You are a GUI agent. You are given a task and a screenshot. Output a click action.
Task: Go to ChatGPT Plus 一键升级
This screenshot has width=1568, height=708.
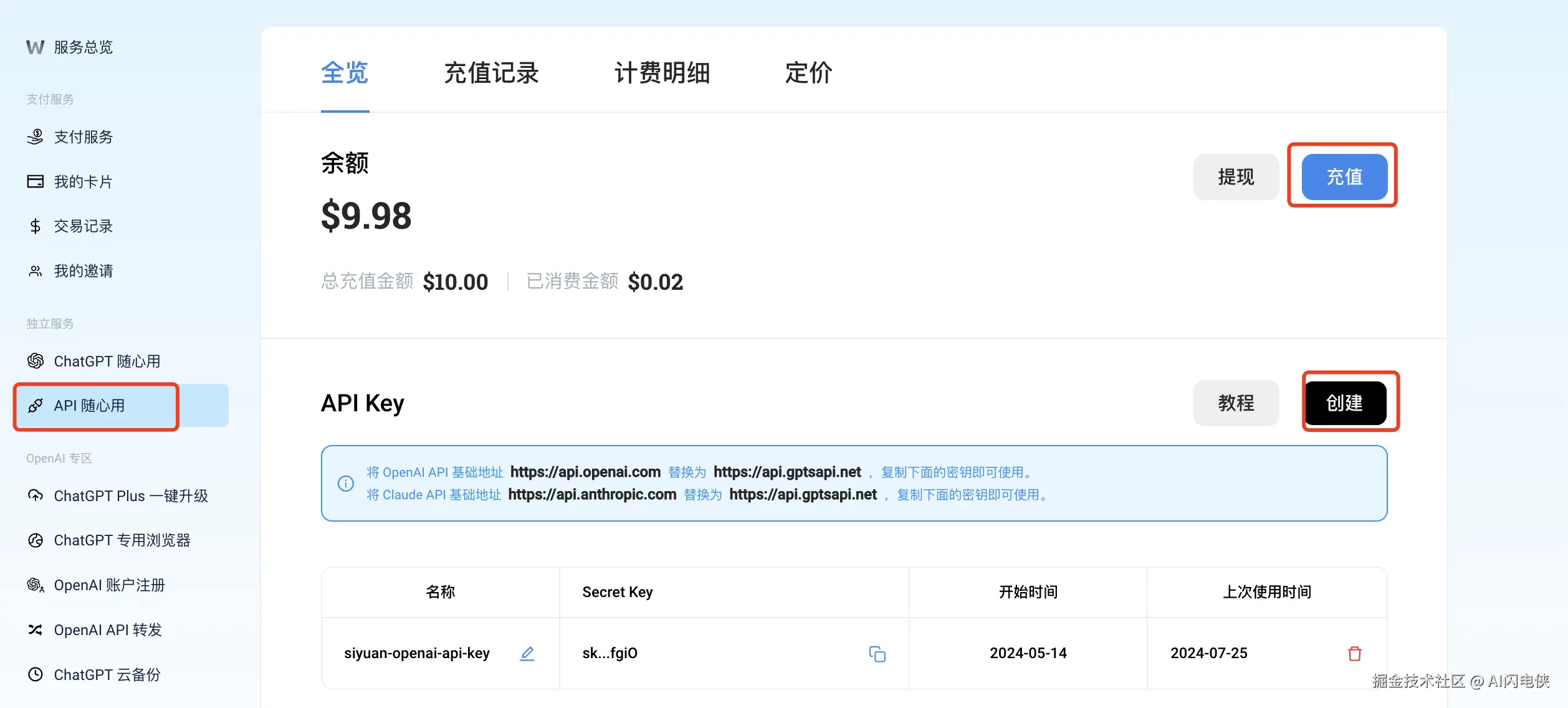(130, 496)
